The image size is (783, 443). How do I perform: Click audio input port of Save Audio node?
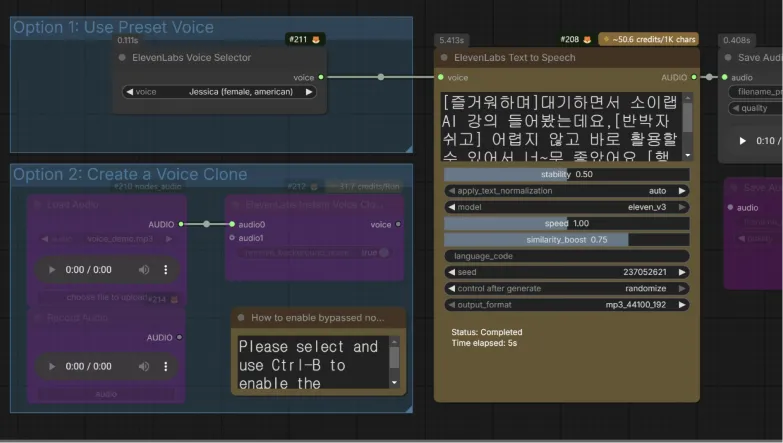725,77
